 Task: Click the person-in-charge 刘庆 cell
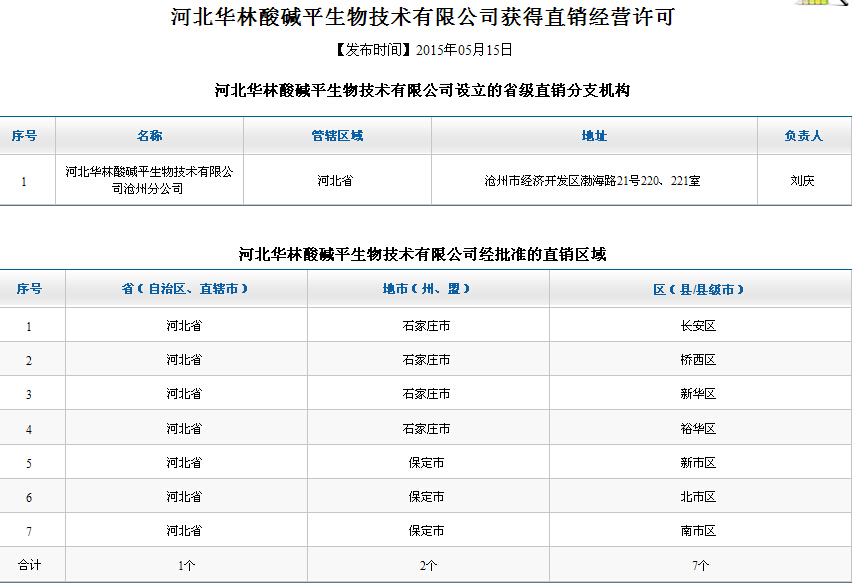[804, 180]
